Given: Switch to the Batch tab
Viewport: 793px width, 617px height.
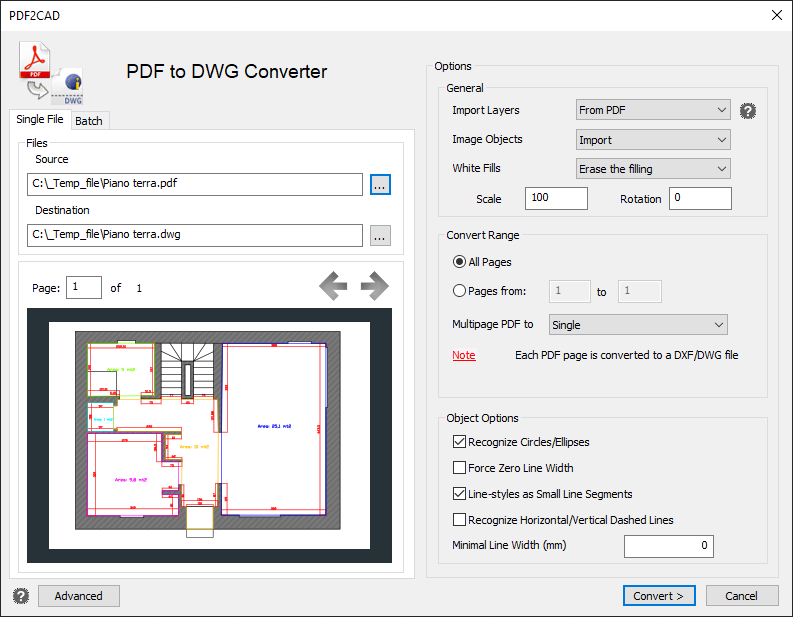Looking at the screenshot, I should click(x=89, y=121).
